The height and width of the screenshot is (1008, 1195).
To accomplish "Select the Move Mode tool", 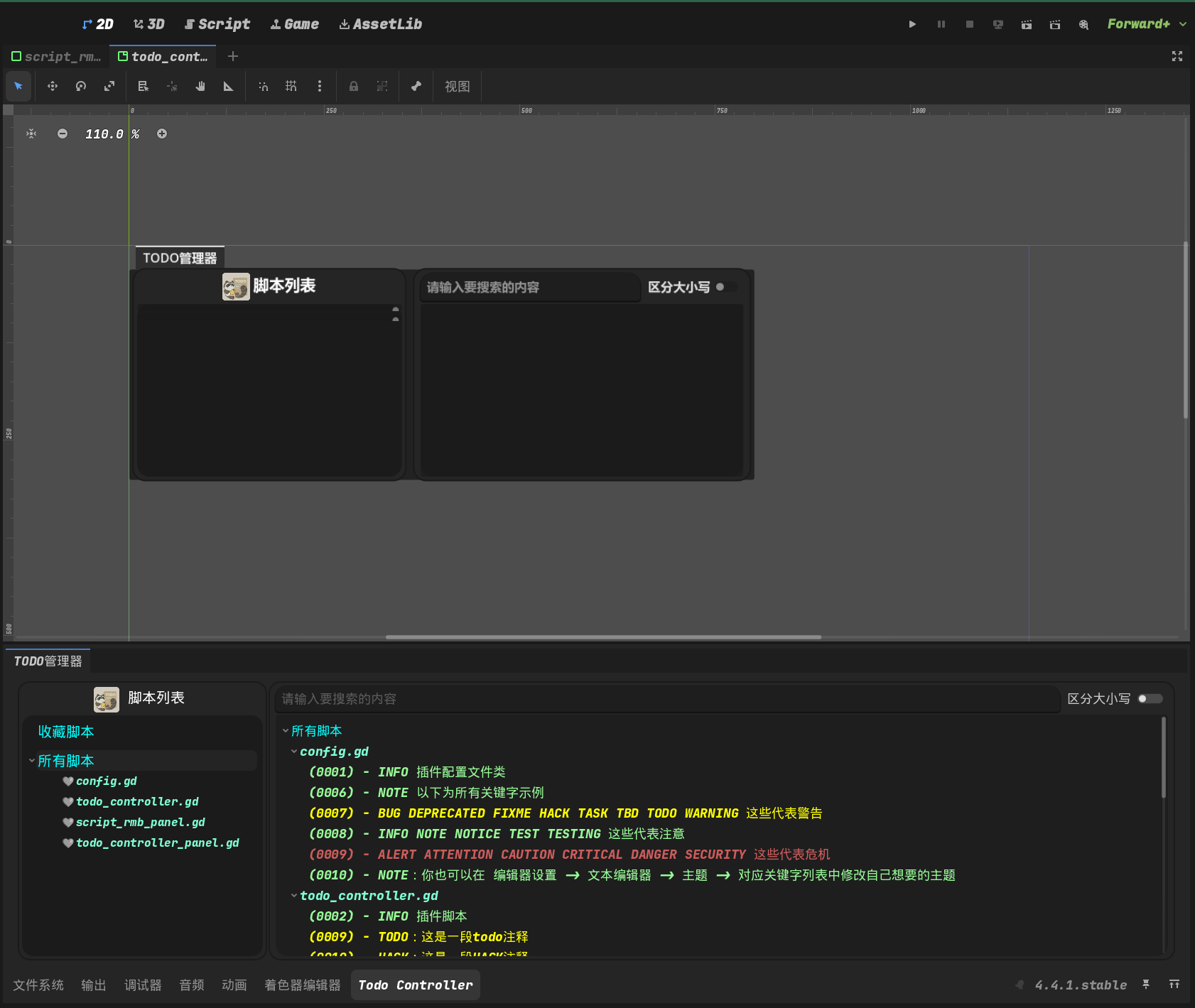I will (x=53, y=86).
